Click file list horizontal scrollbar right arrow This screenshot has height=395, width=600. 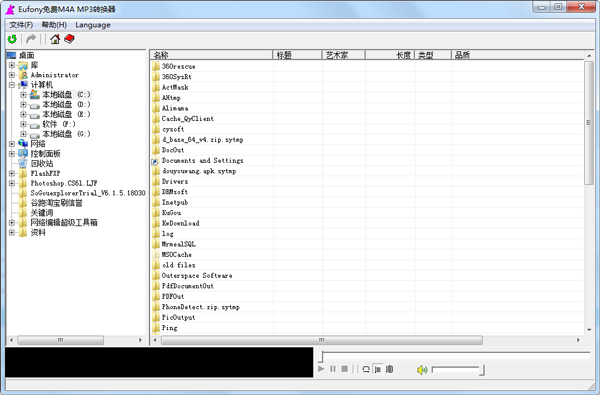coord(578,340)
